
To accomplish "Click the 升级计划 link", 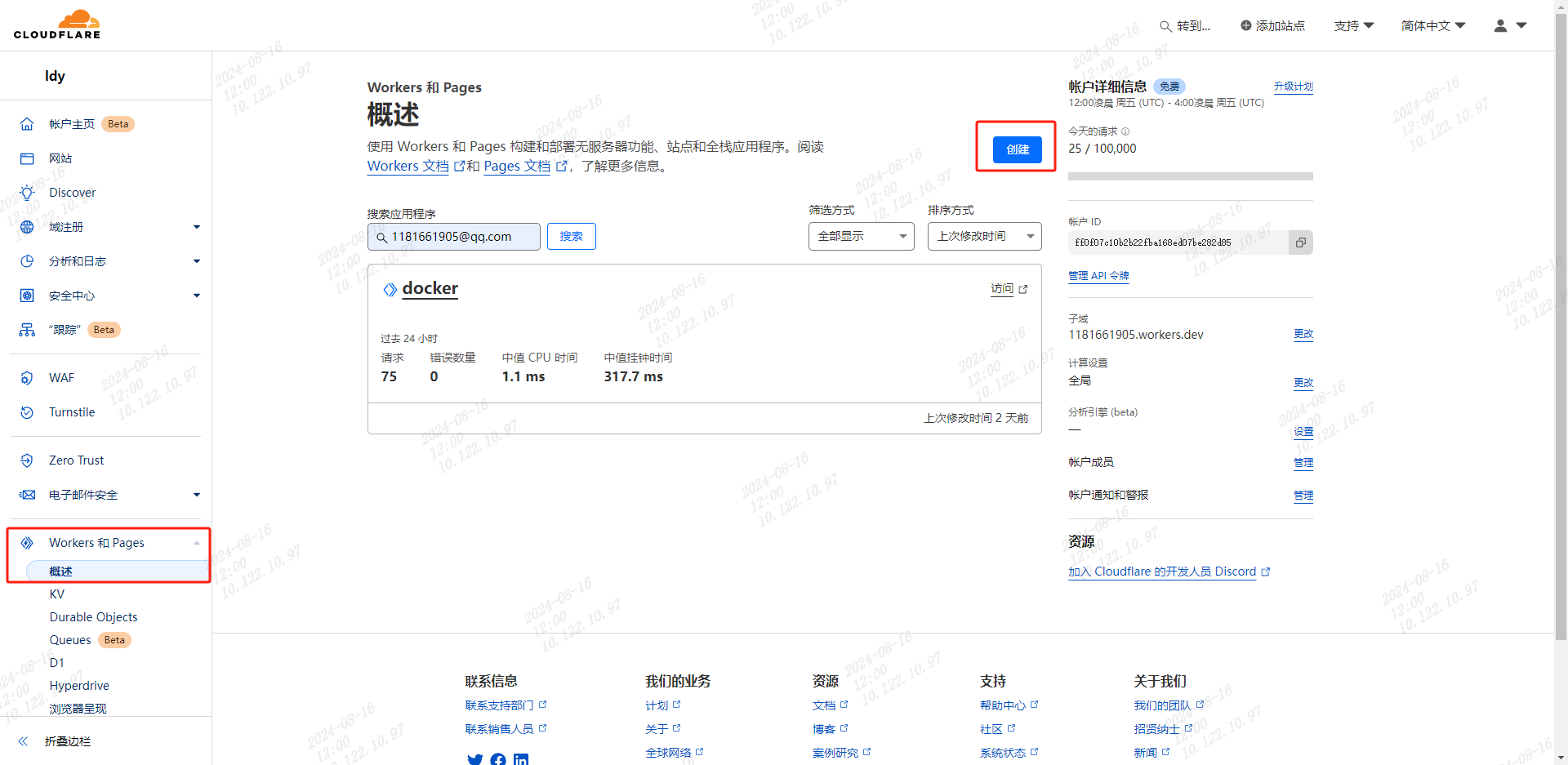I will 1294,87.
